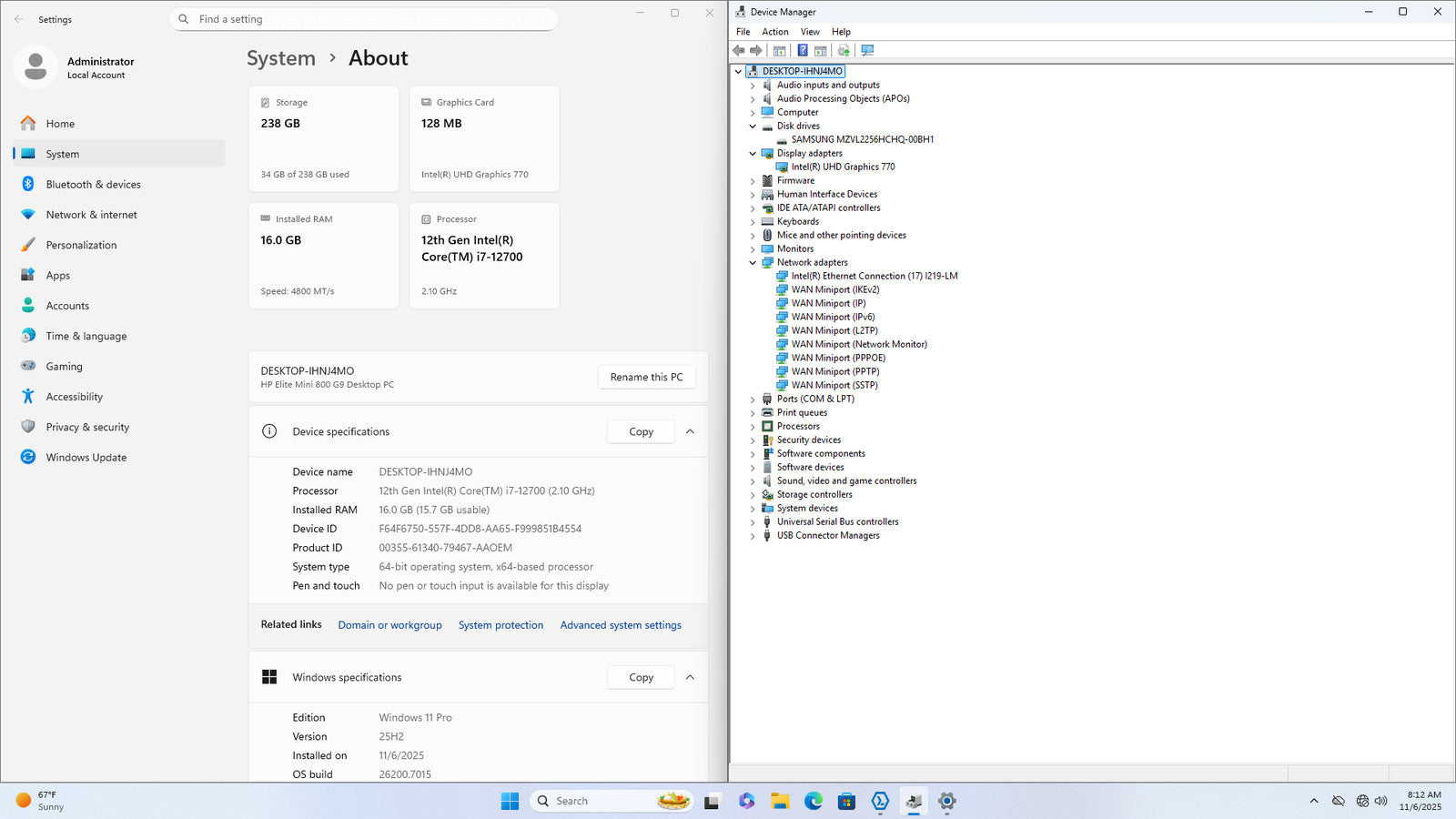This screenshot has width=1456, height=819.
Task: Open Microsoft Edge from the taskbar
Action: [814, 801]
